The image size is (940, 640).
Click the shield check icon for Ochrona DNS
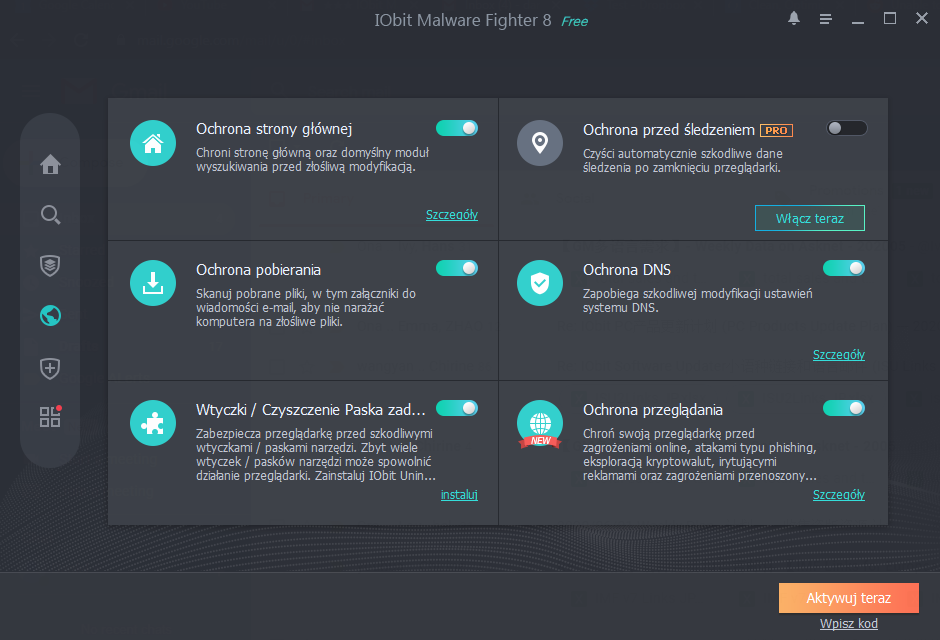tap(540, 283)
